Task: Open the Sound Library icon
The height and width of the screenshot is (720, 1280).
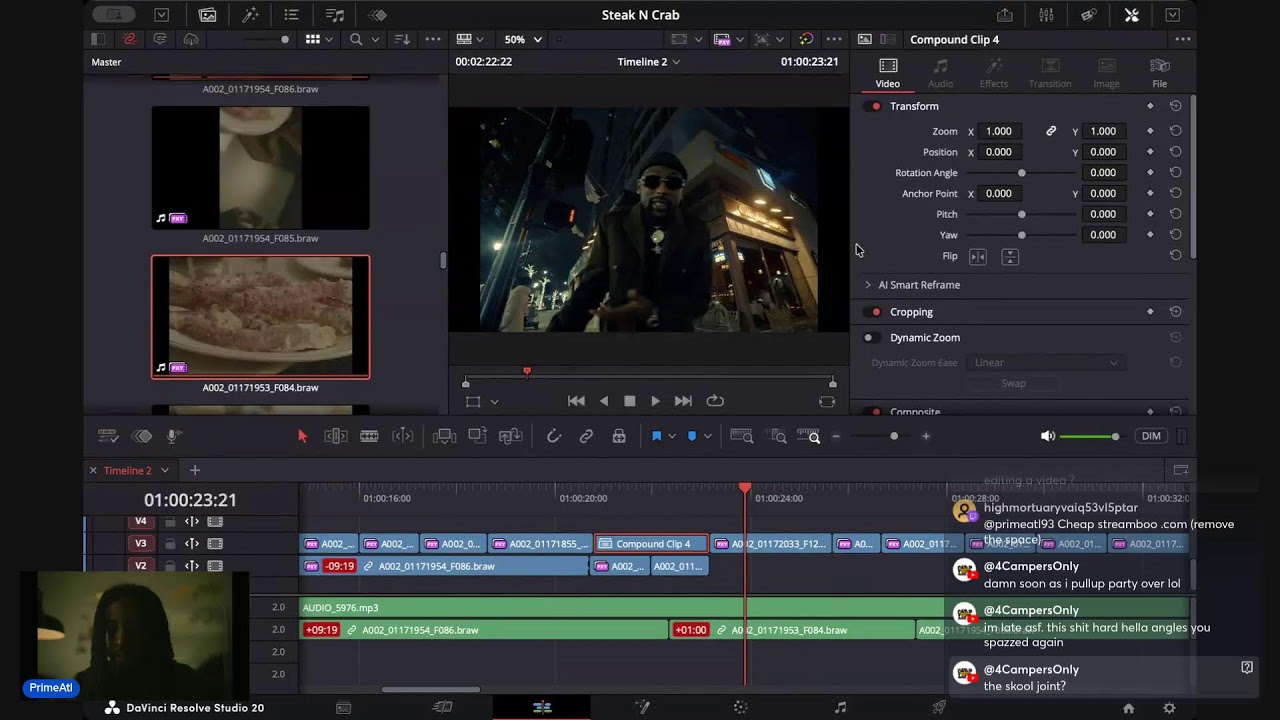Action: [335, 15]
